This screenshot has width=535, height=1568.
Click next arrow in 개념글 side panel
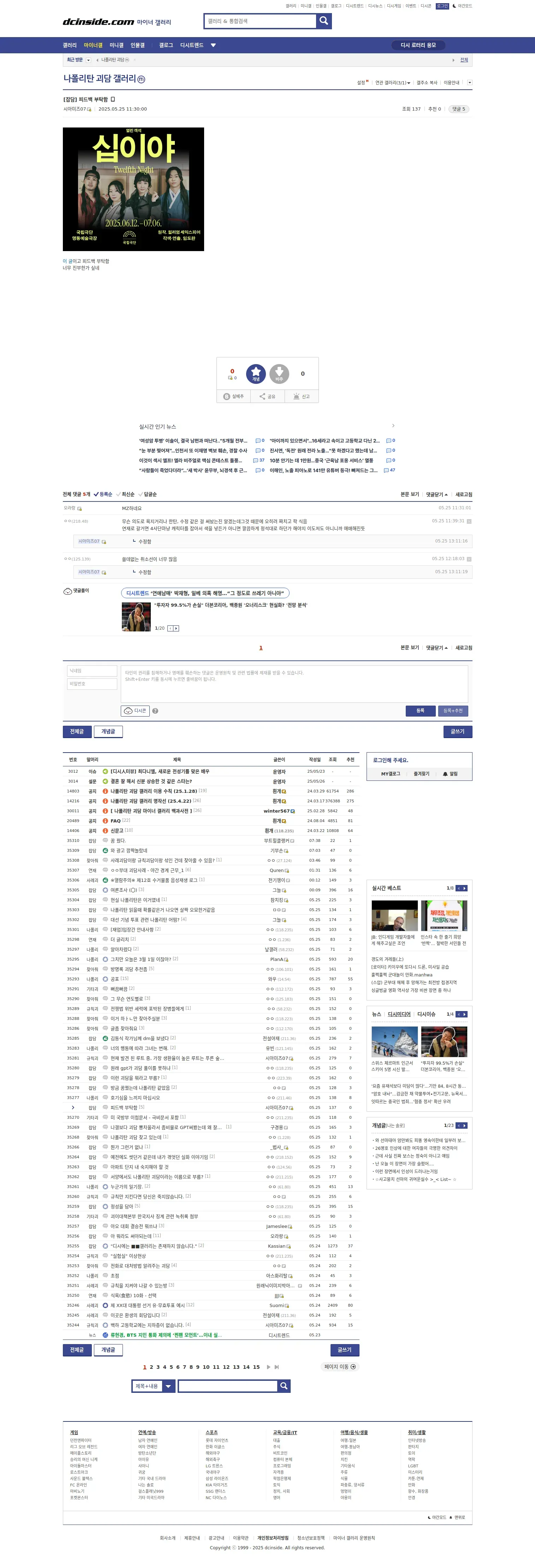[x=465, y=1125]
